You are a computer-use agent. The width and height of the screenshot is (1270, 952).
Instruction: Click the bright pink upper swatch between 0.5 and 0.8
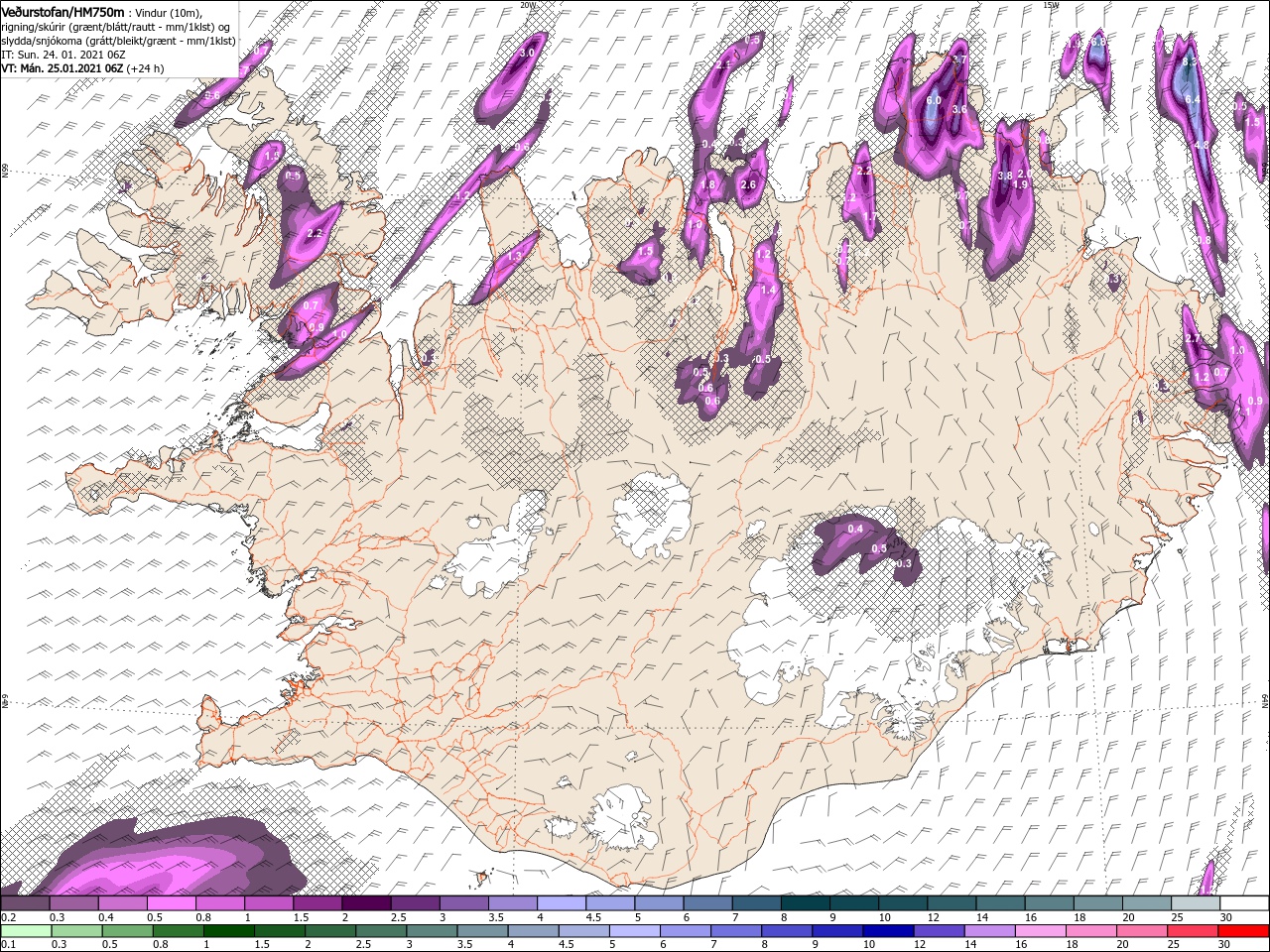[171, 903]
